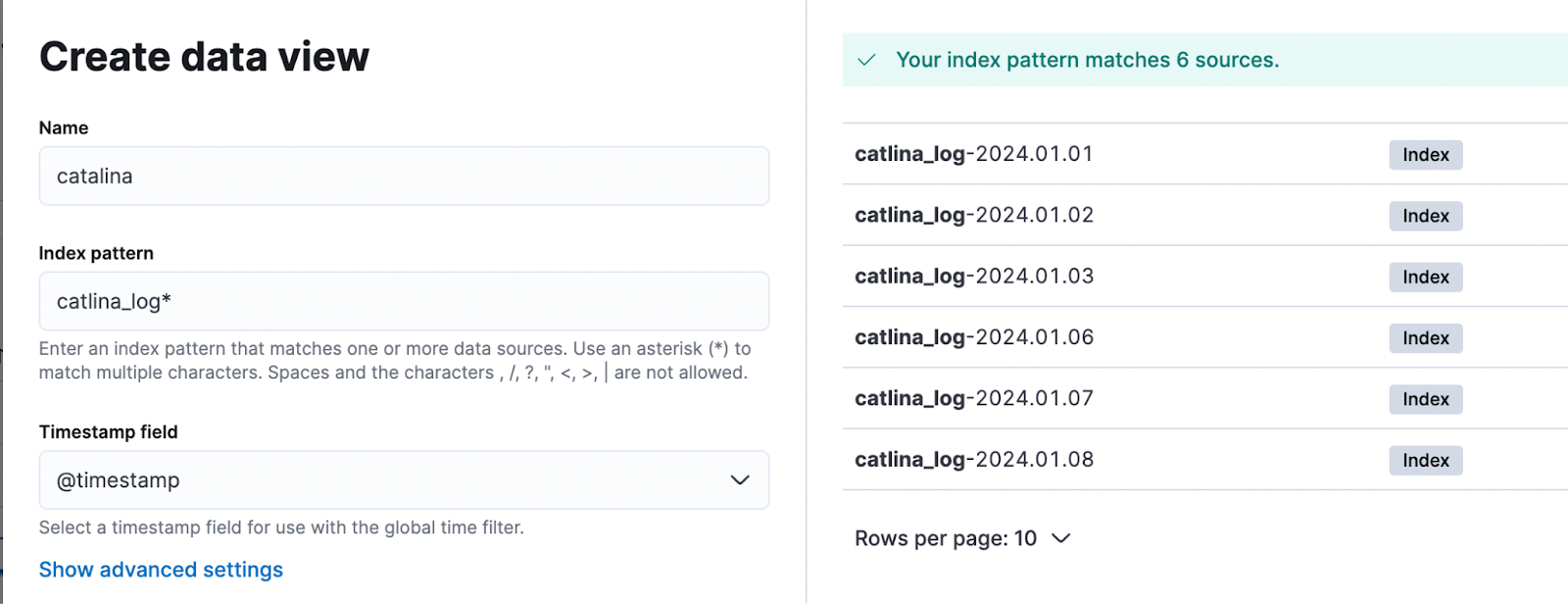Select the catlina_log-2024.01.08 source row
The width and height of the screenshot is (1568, 604).
pos(973,460)
